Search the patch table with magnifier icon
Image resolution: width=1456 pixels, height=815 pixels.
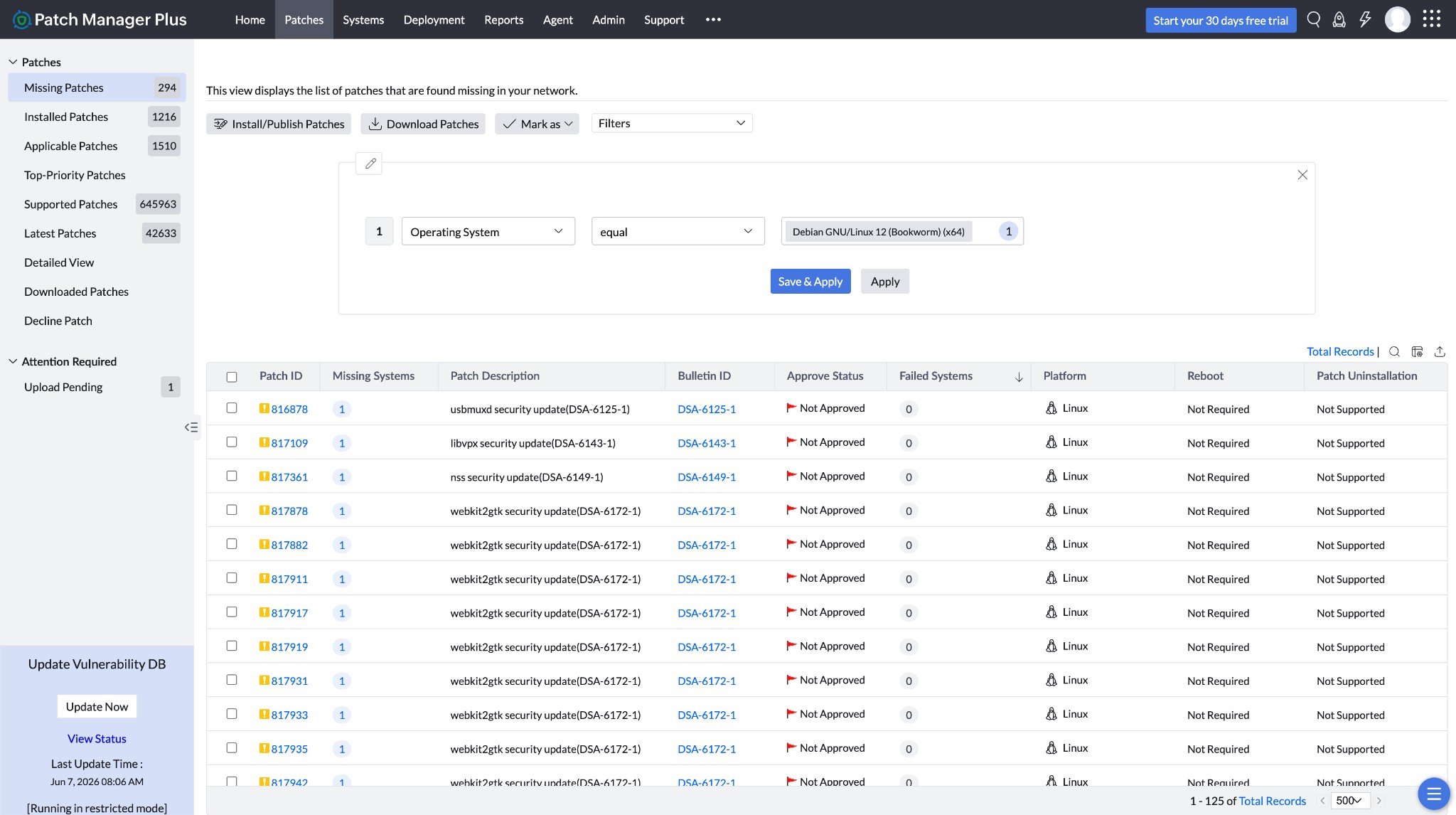(1394, 351)
